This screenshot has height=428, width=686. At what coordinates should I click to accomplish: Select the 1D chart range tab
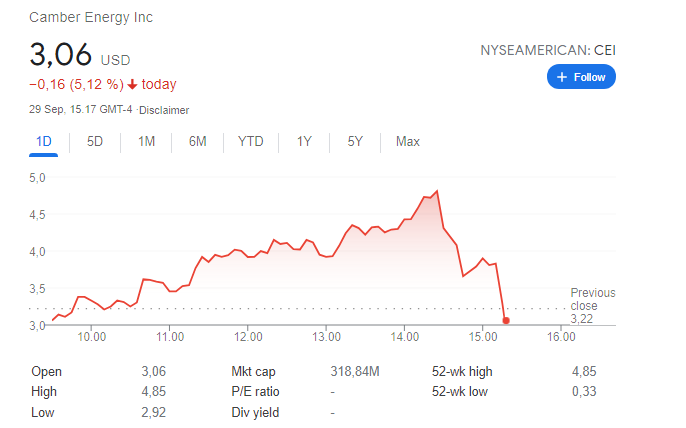coord(44,141)
